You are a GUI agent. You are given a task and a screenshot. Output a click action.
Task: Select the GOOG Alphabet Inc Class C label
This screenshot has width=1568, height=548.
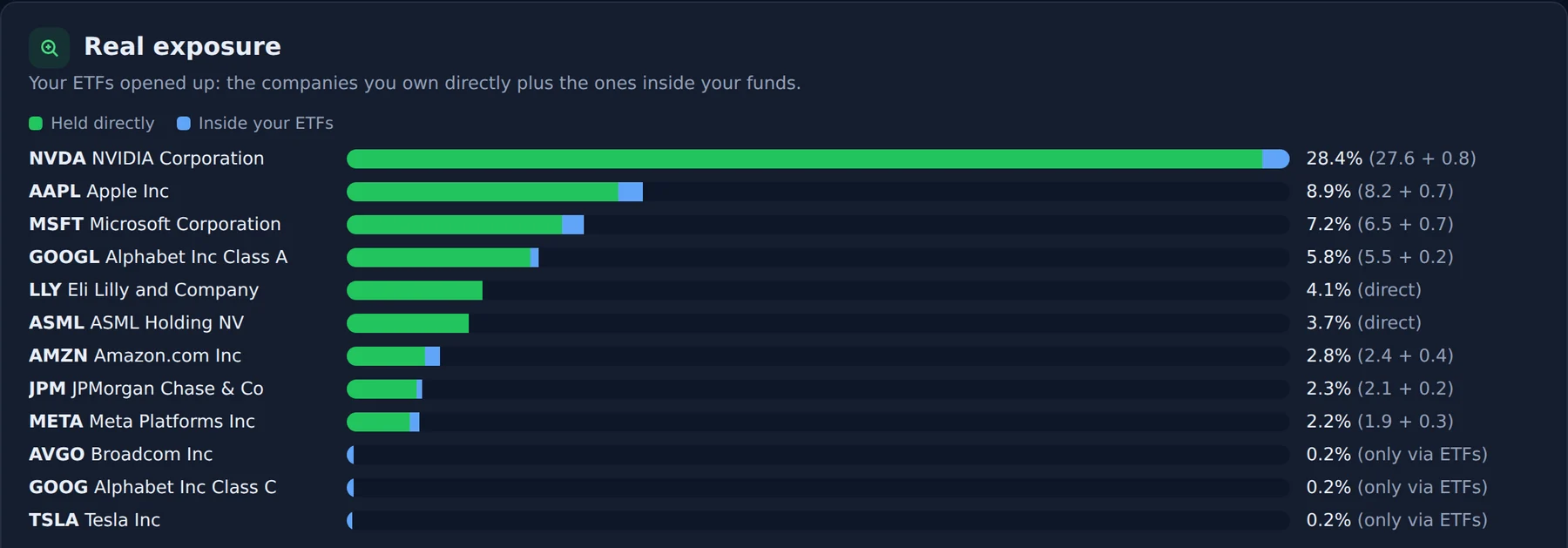152,487
